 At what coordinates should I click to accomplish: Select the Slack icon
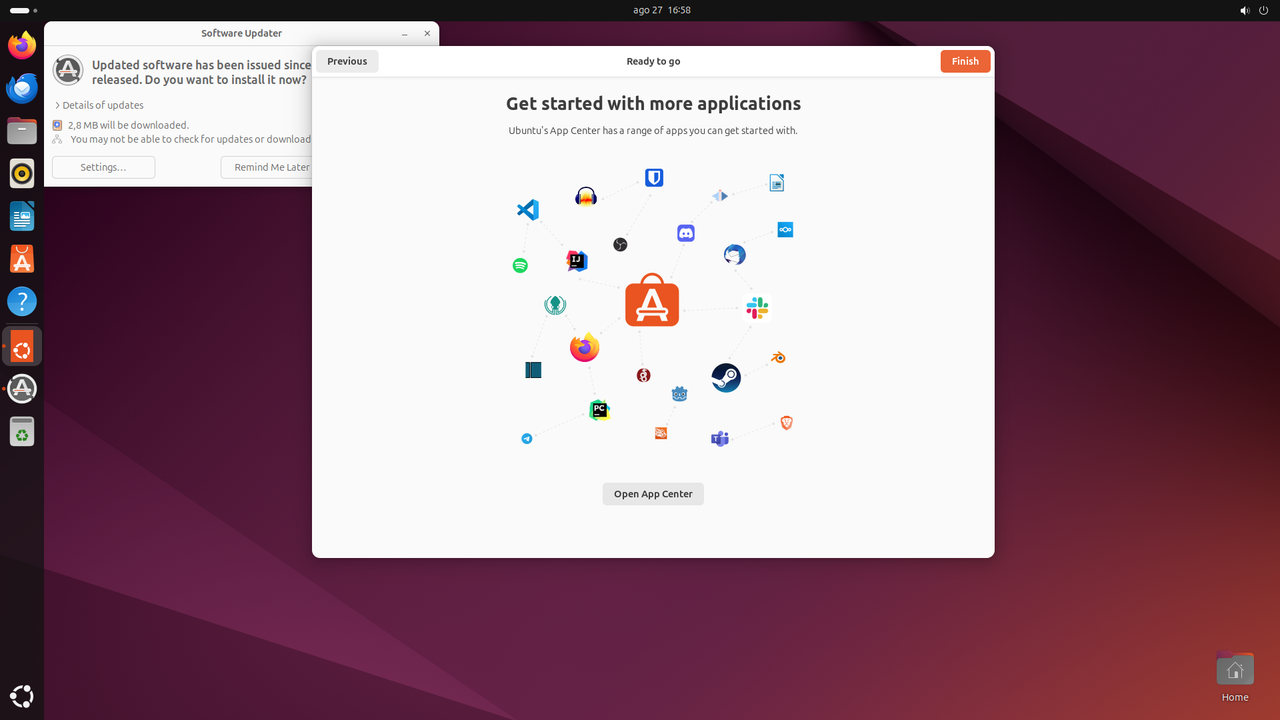[757, 308]
